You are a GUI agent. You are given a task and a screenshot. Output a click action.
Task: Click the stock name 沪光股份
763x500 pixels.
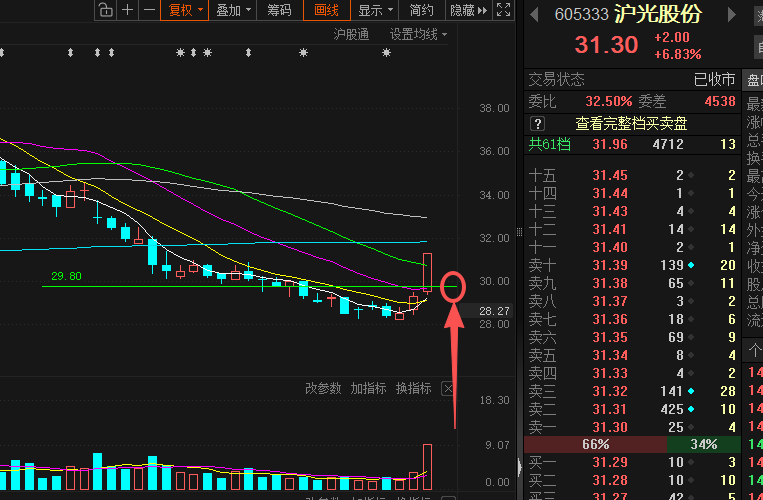pos(657,14)
